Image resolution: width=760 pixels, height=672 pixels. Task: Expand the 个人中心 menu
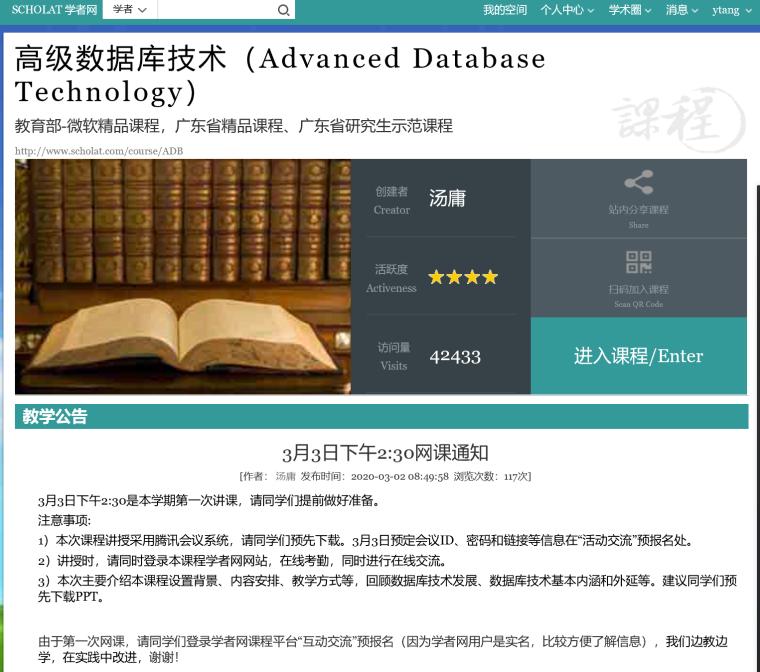(567, 10)
